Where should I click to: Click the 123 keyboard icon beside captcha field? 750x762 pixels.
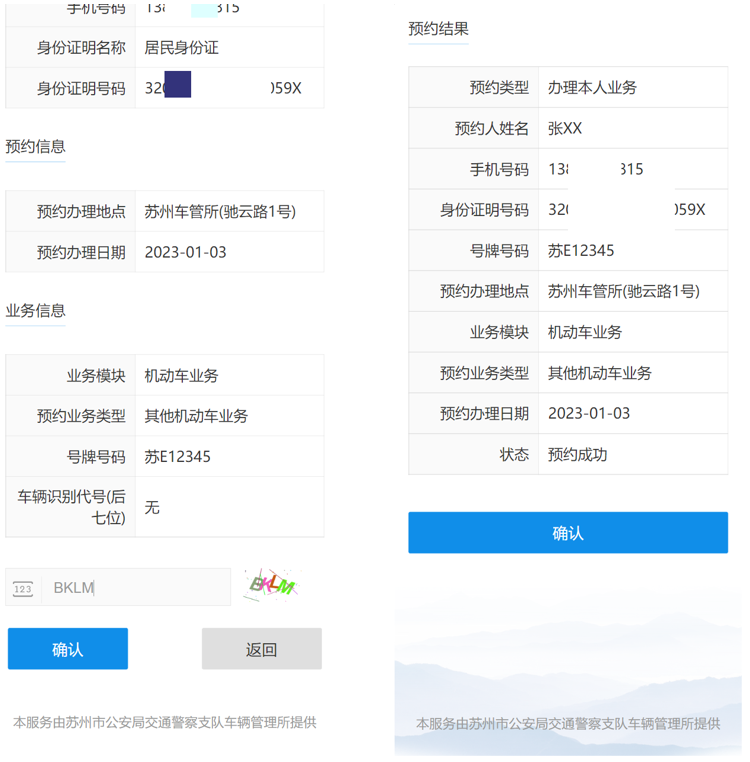tap(23, 588)
